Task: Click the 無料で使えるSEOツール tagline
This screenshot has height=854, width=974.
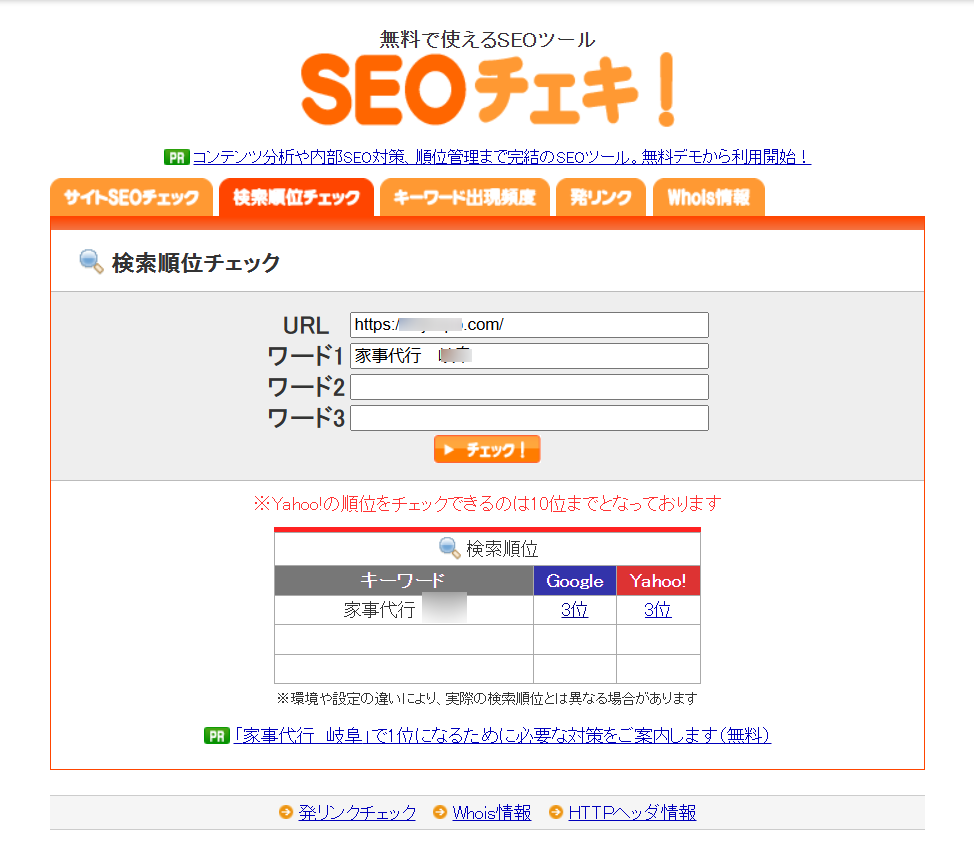Action: pos(488,40)
